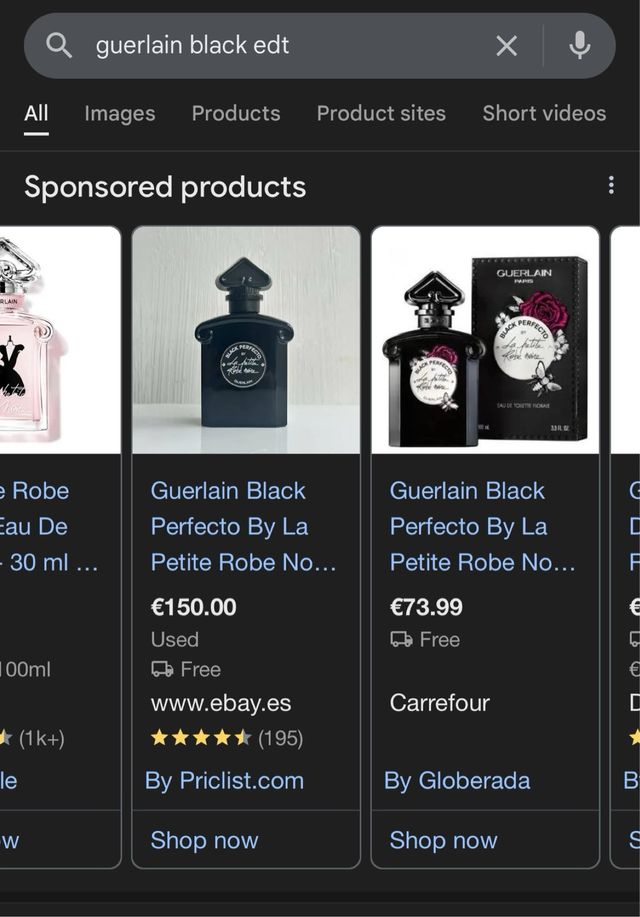Click Shop now under Carrefour listing
640x917 pixels.
point(443,840)
